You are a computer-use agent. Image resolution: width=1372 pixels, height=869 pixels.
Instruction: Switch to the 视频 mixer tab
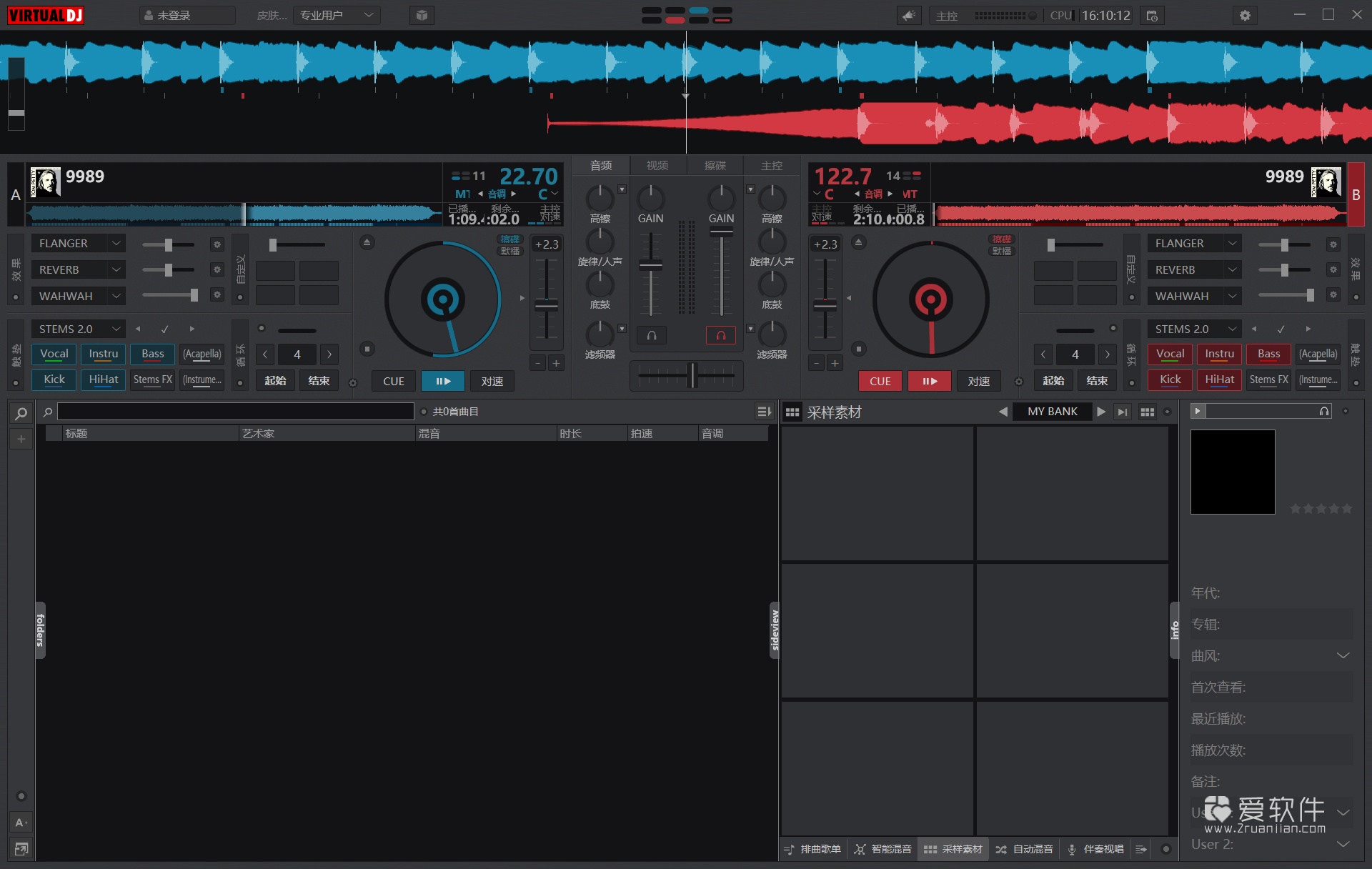click(x=657, y=166)
